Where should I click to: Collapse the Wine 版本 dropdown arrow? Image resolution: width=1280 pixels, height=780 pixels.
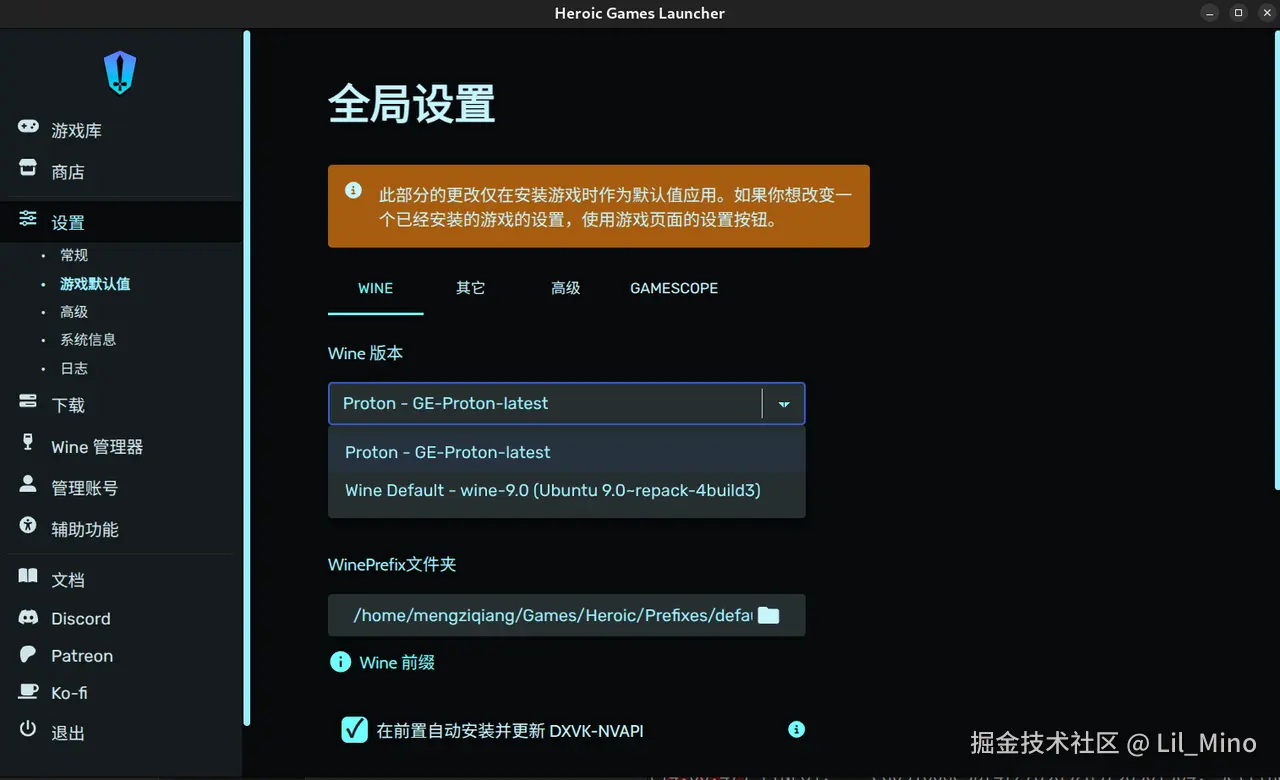[783, 403]
